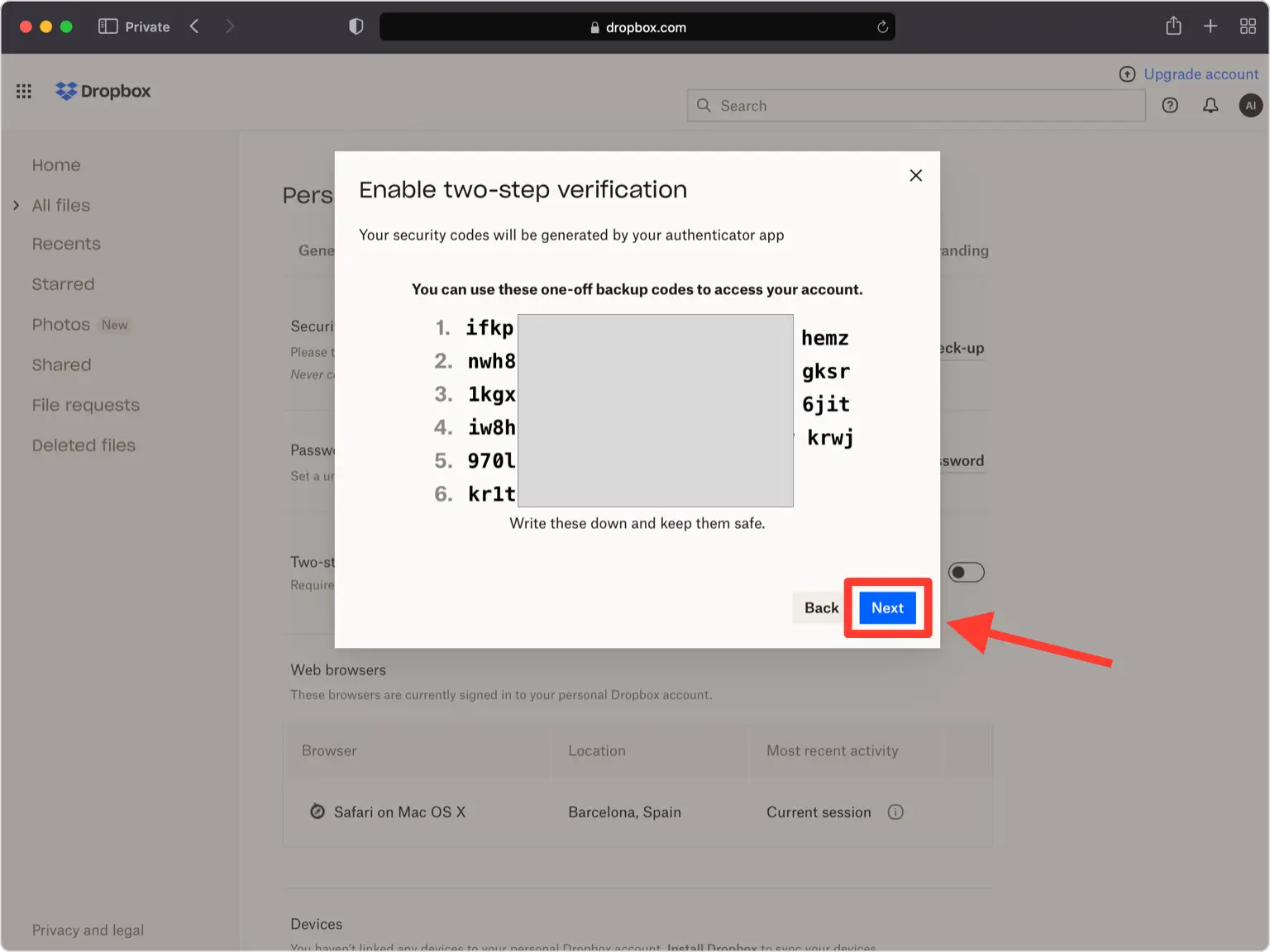The height and width of the screenshot is (952, 1270).
Task: Open Starred in the sidebar
Action: coord(63,284)
